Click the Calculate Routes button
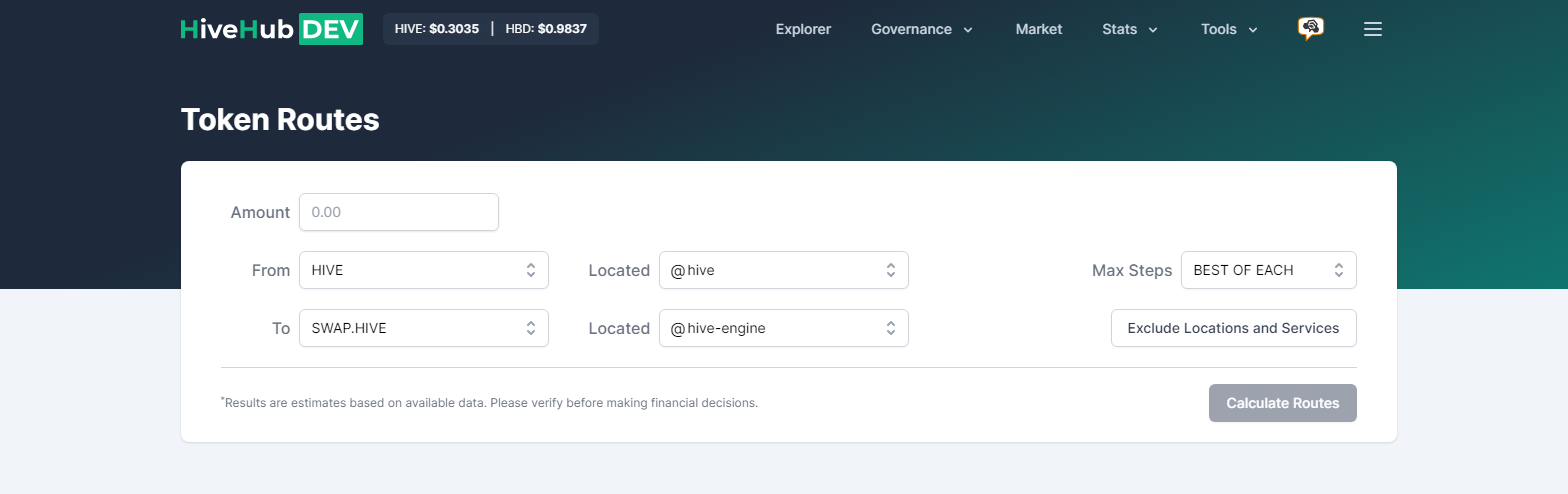The width and height of the screenshot is (1568, 494). tap(1283, 403)
